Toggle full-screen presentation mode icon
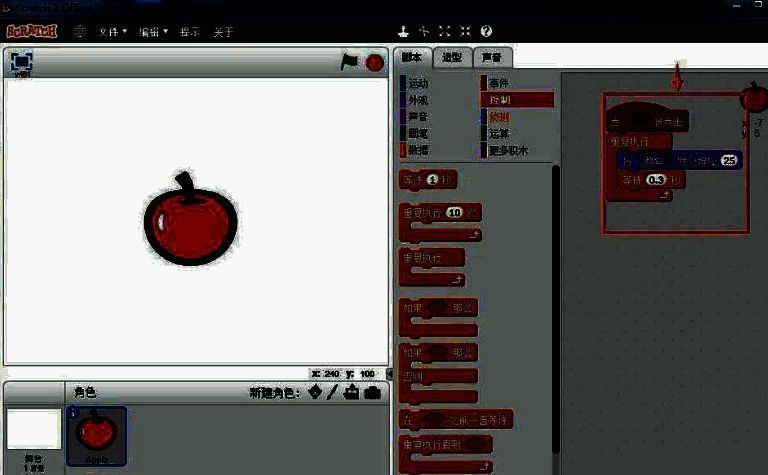The width and height of the screenshot is (768, 475). [x=21, y=62]
